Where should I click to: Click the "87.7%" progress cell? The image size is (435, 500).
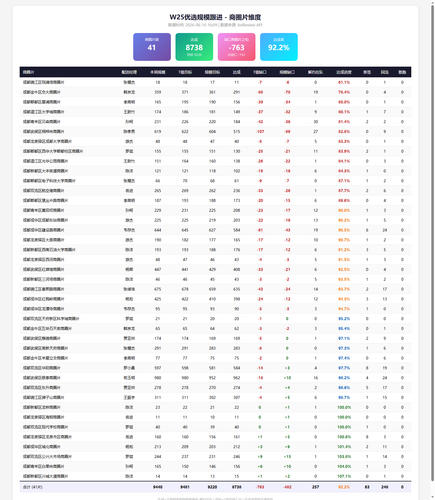[x=344, y=191]
